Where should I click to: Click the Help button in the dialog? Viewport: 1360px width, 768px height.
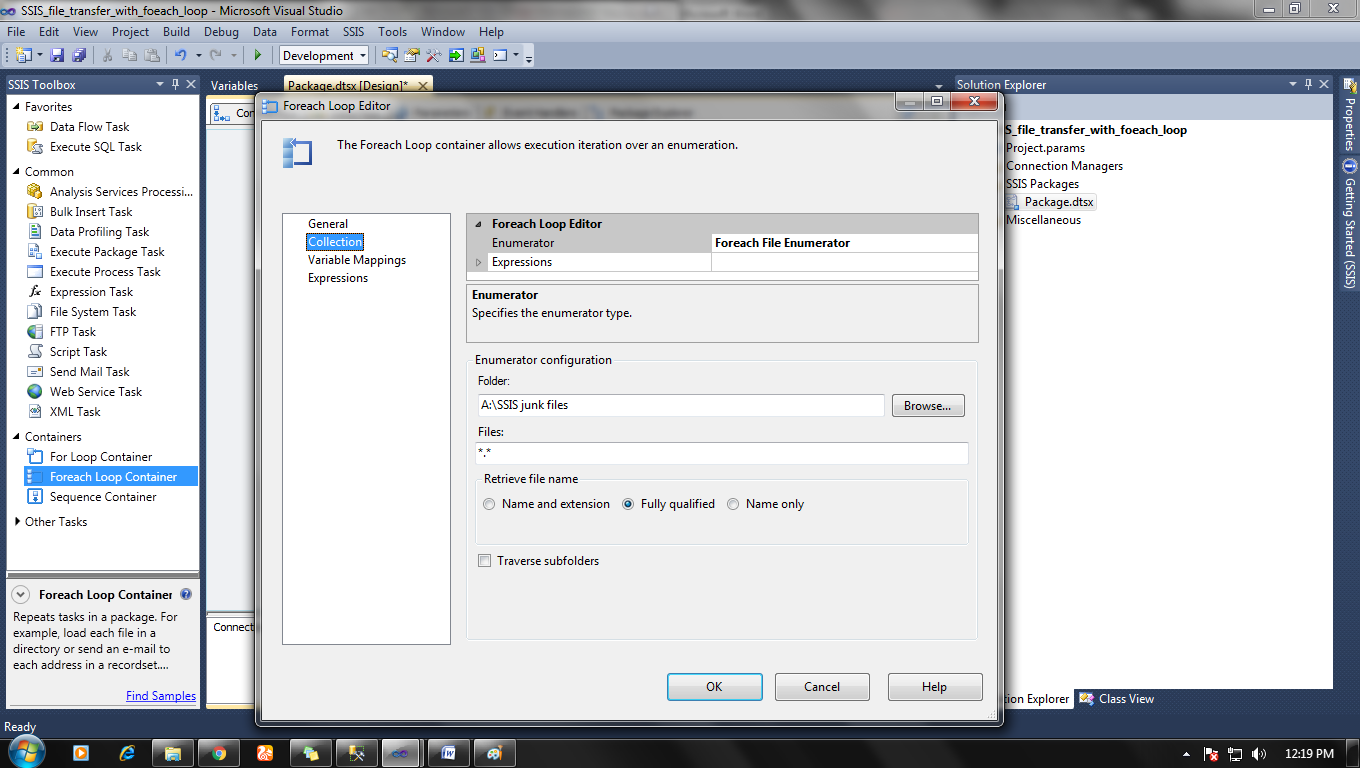935,687
